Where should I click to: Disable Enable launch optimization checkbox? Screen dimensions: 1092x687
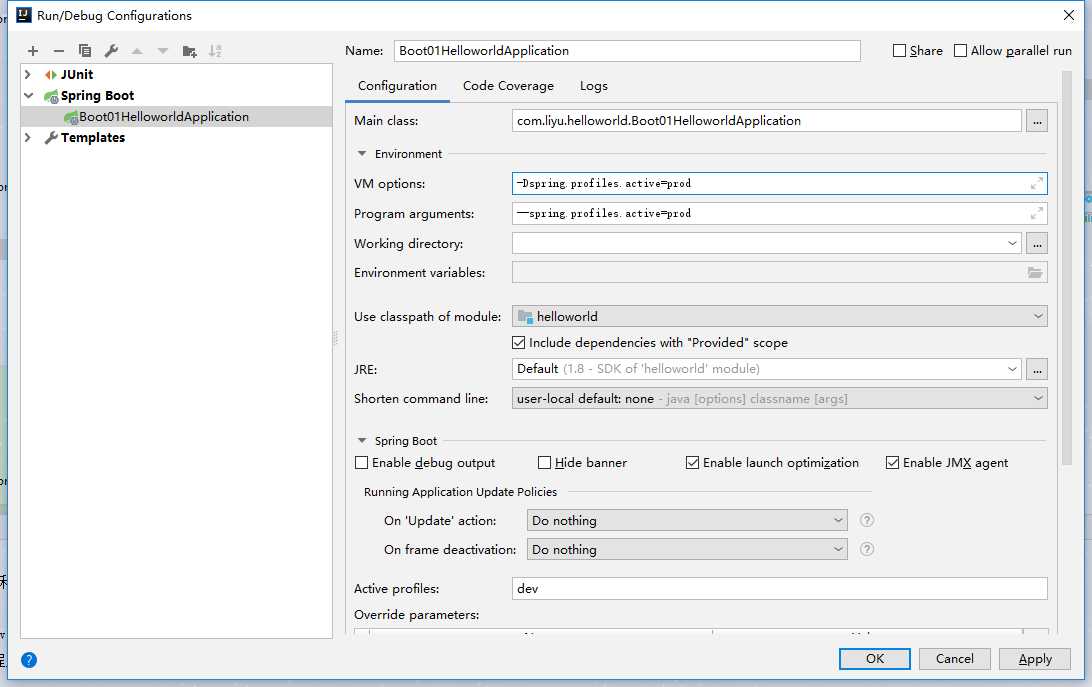click(692, 463)
